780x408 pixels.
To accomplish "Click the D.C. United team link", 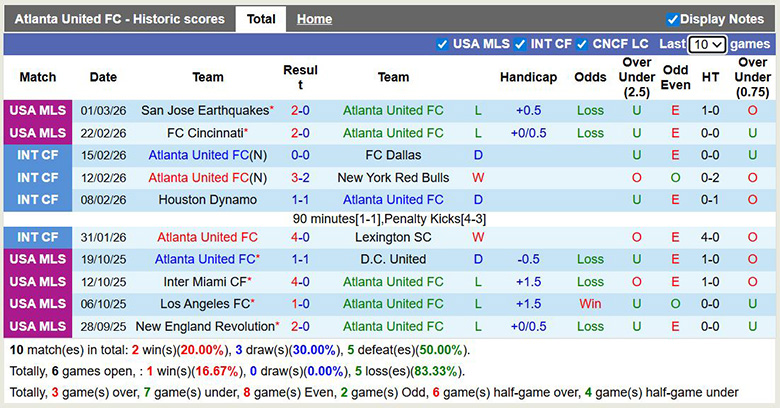I will click(393, 260).
